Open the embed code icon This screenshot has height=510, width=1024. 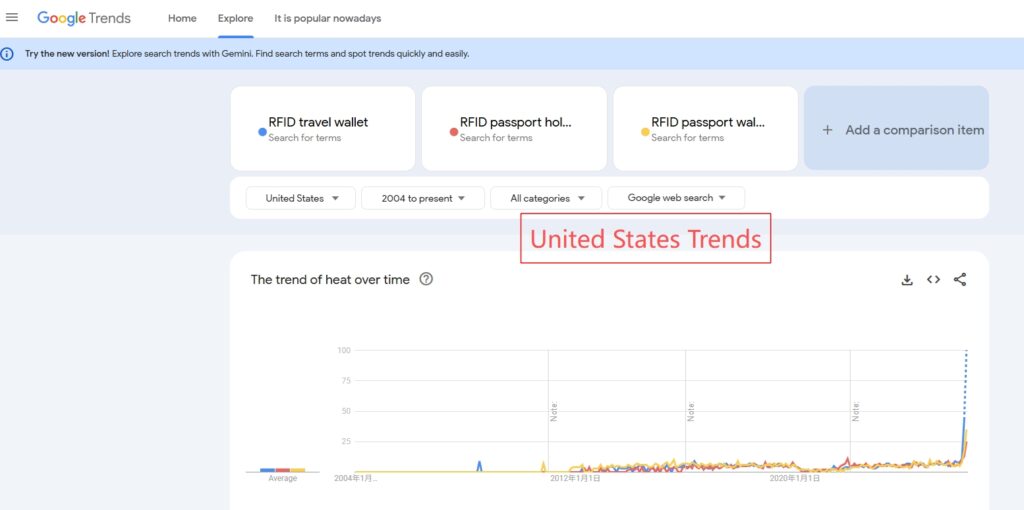[x=933, y=280]
